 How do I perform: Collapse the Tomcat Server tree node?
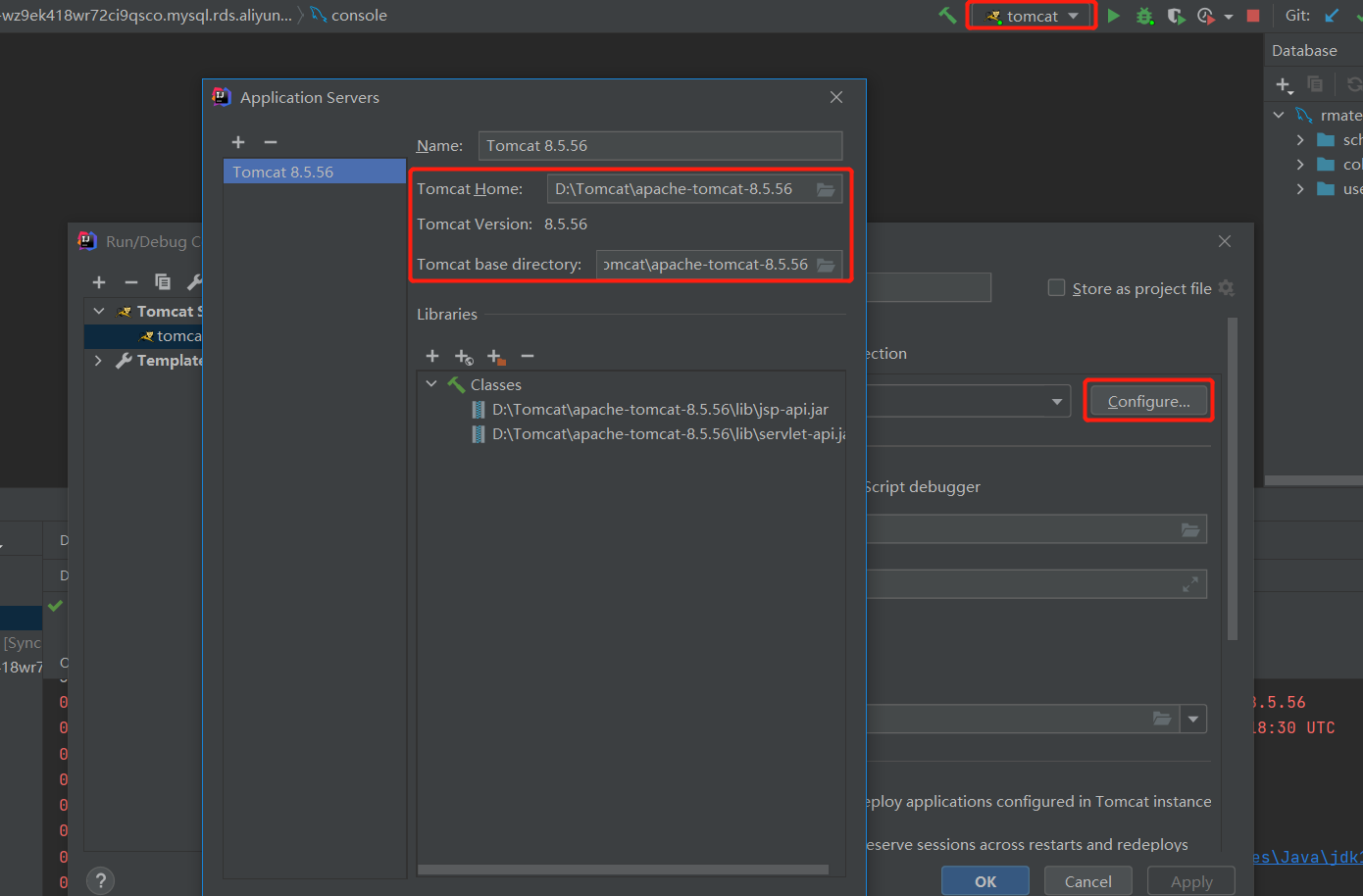pos(98,311)
